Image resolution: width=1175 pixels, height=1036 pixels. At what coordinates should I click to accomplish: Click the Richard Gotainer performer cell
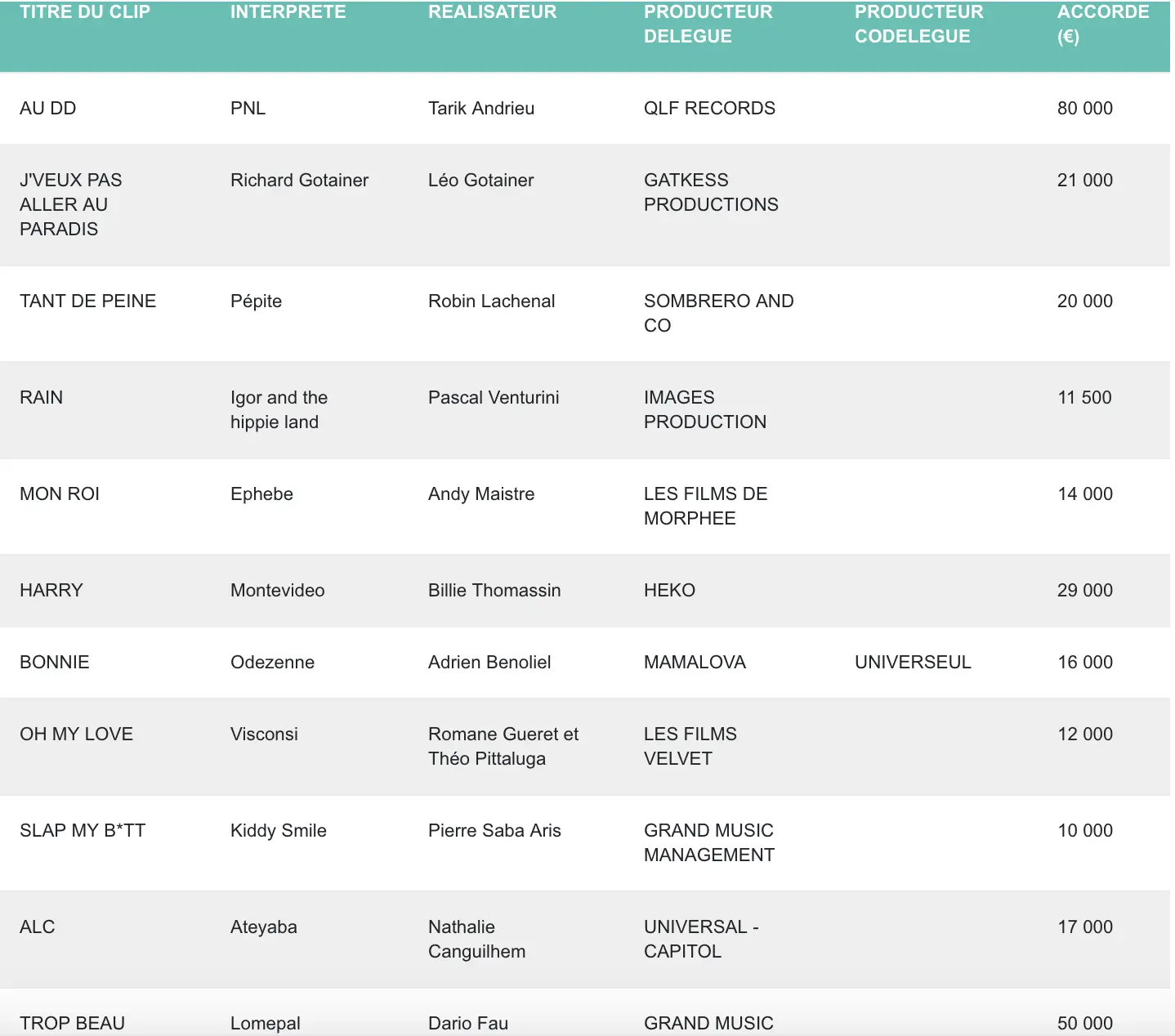pyautogui.click(x=299, y=181)
